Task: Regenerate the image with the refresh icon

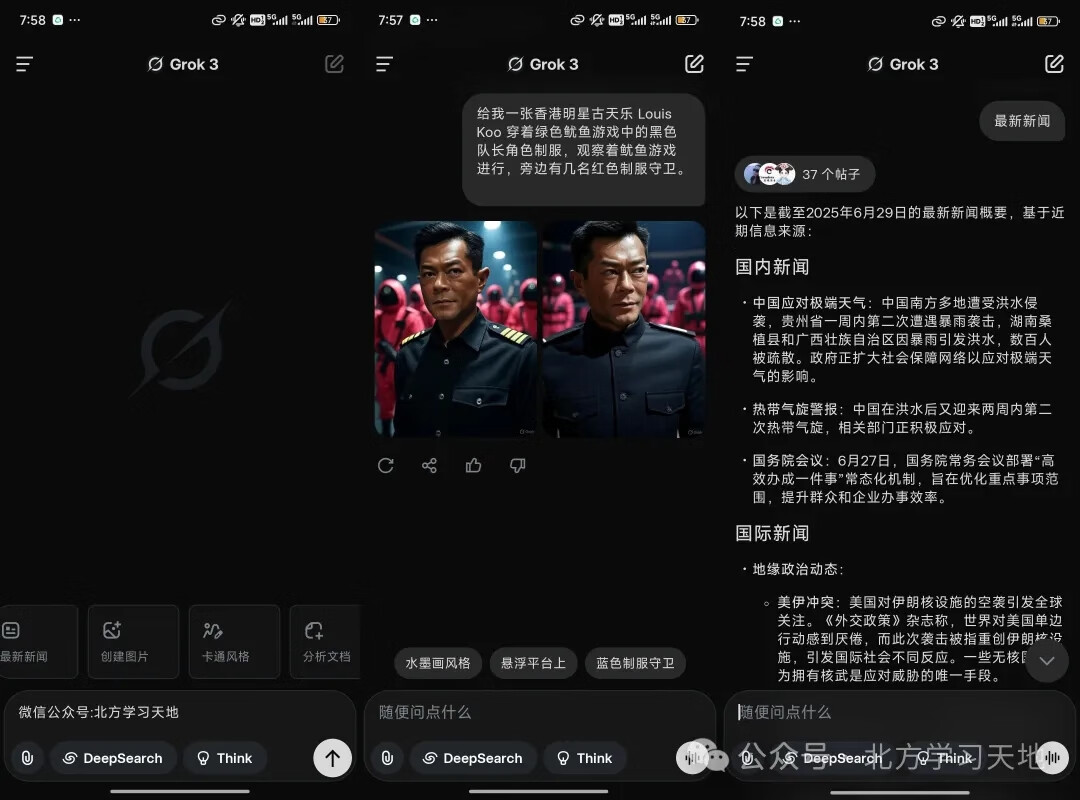Action: coord(386,465)
